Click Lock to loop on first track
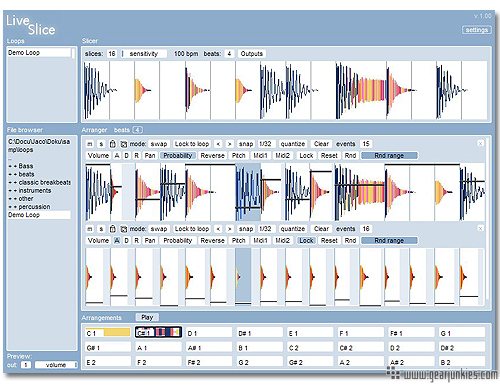 (192, 144)
